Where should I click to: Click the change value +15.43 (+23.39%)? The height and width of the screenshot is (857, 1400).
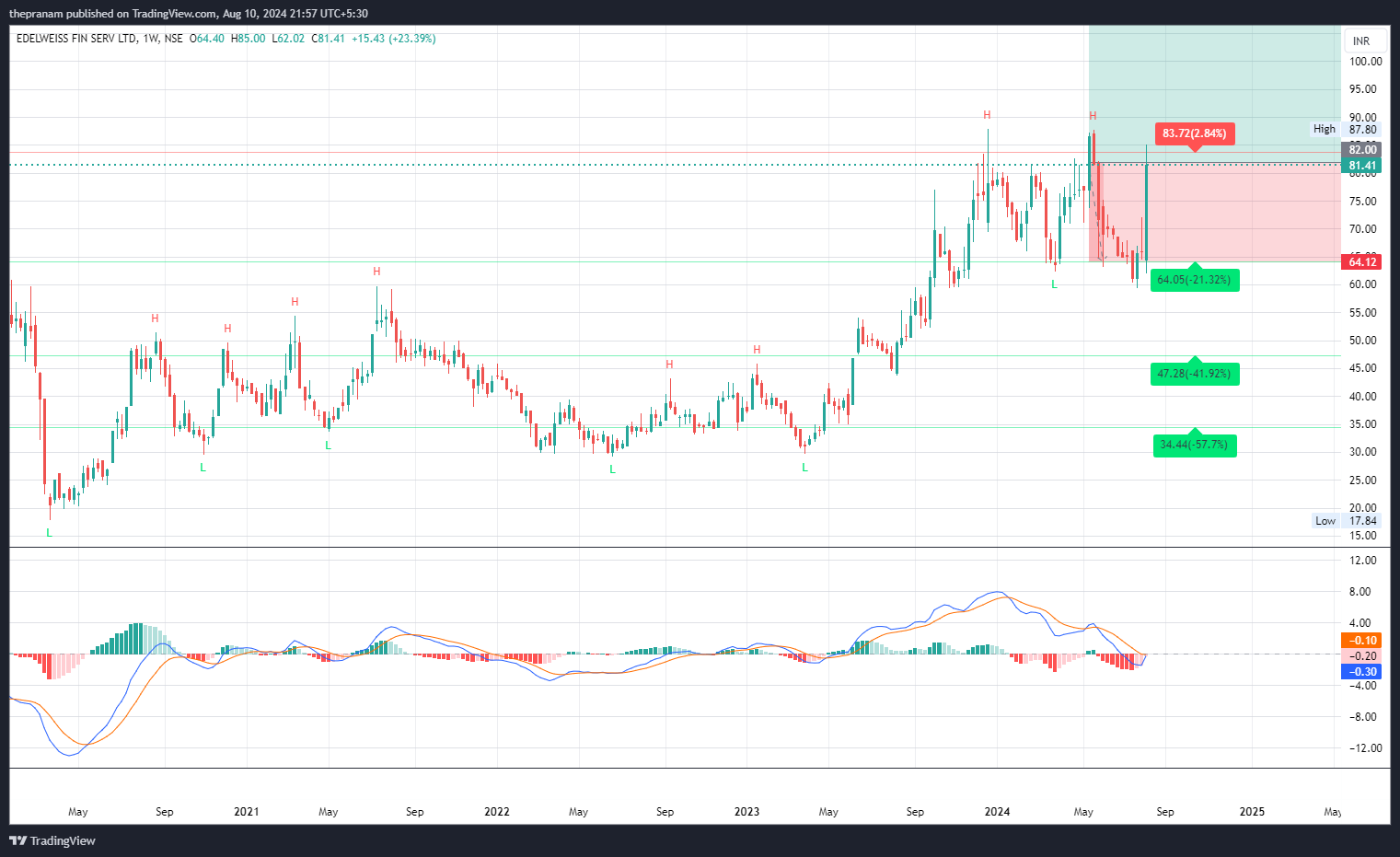[x=394, y=39]
